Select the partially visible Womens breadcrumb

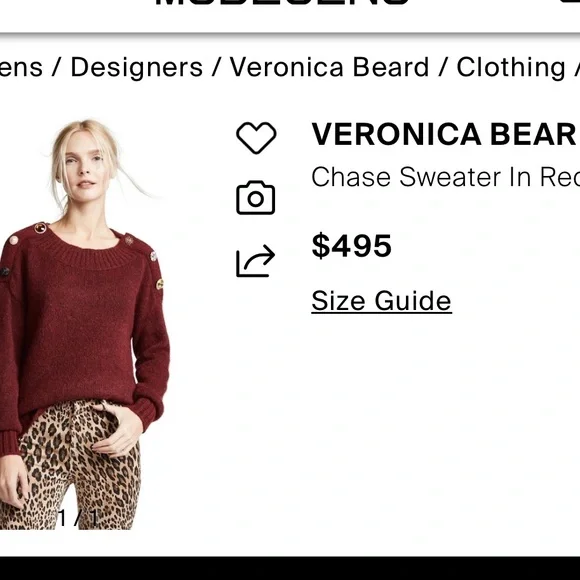click(x=21, y=67)
